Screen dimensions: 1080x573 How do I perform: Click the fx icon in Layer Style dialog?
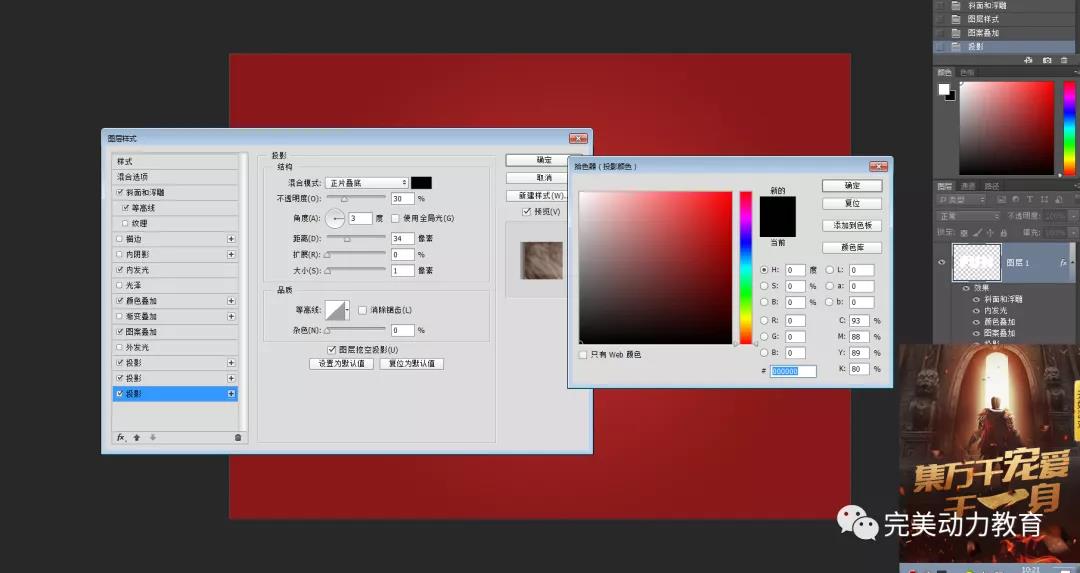click(120, 437)
